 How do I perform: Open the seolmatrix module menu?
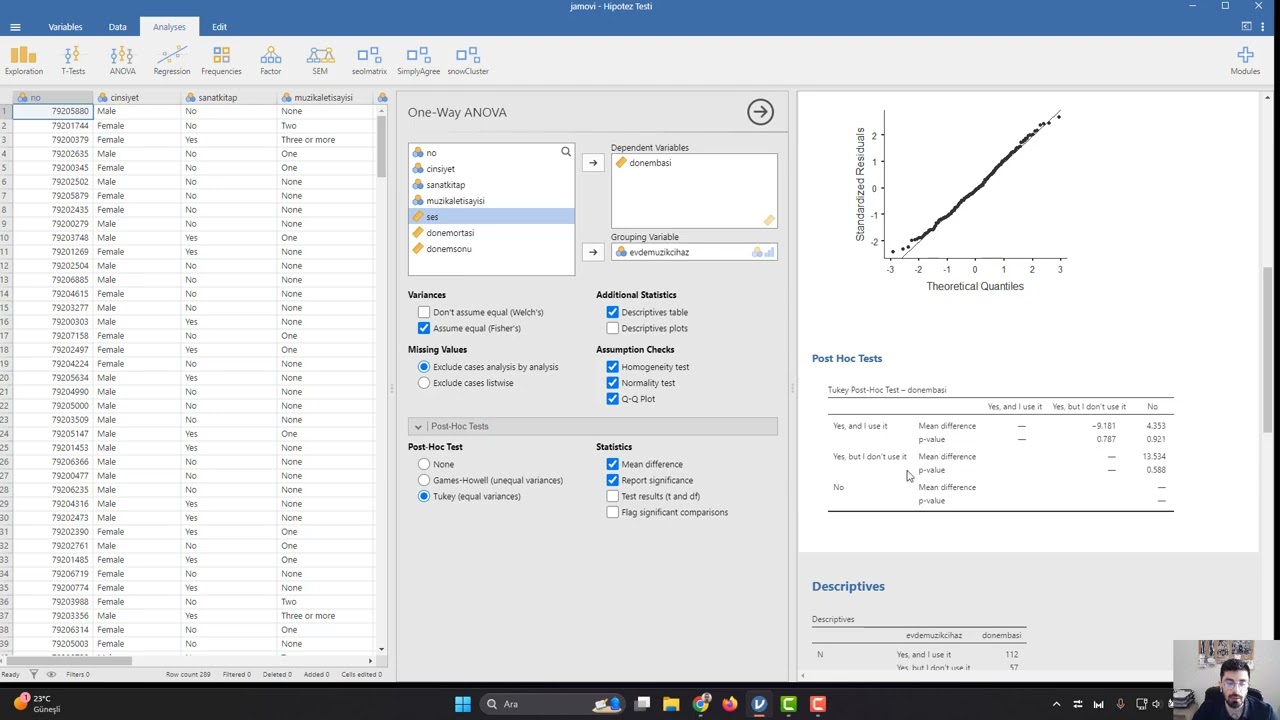pos(369,60)
